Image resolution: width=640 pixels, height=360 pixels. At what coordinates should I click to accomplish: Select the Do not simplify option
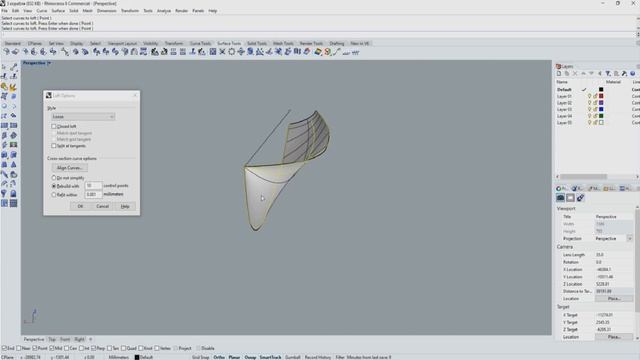[54, 178]
